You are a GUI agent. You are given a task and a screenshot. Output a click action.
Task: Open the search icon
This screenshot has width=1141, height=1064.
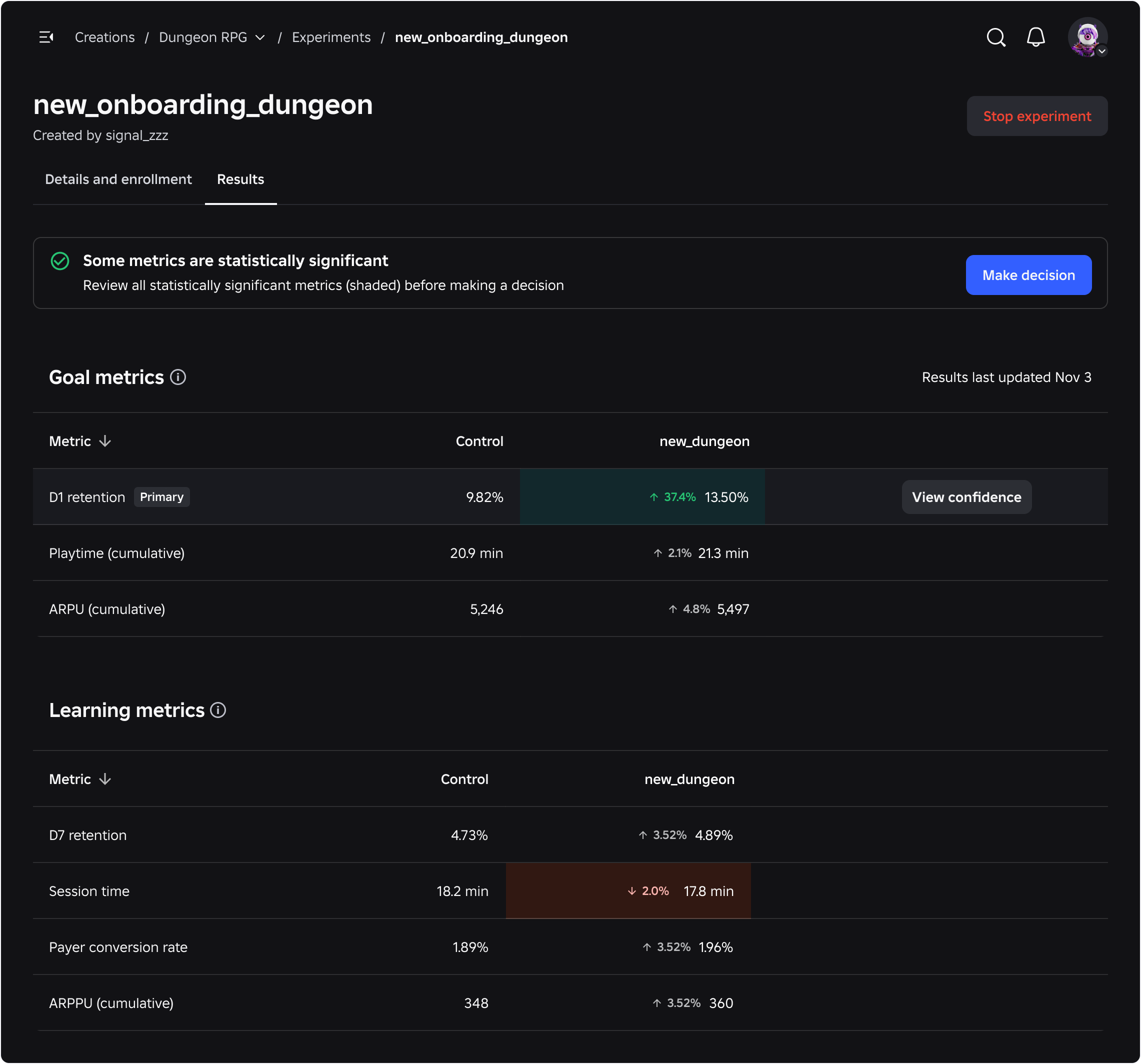(996, 37)
